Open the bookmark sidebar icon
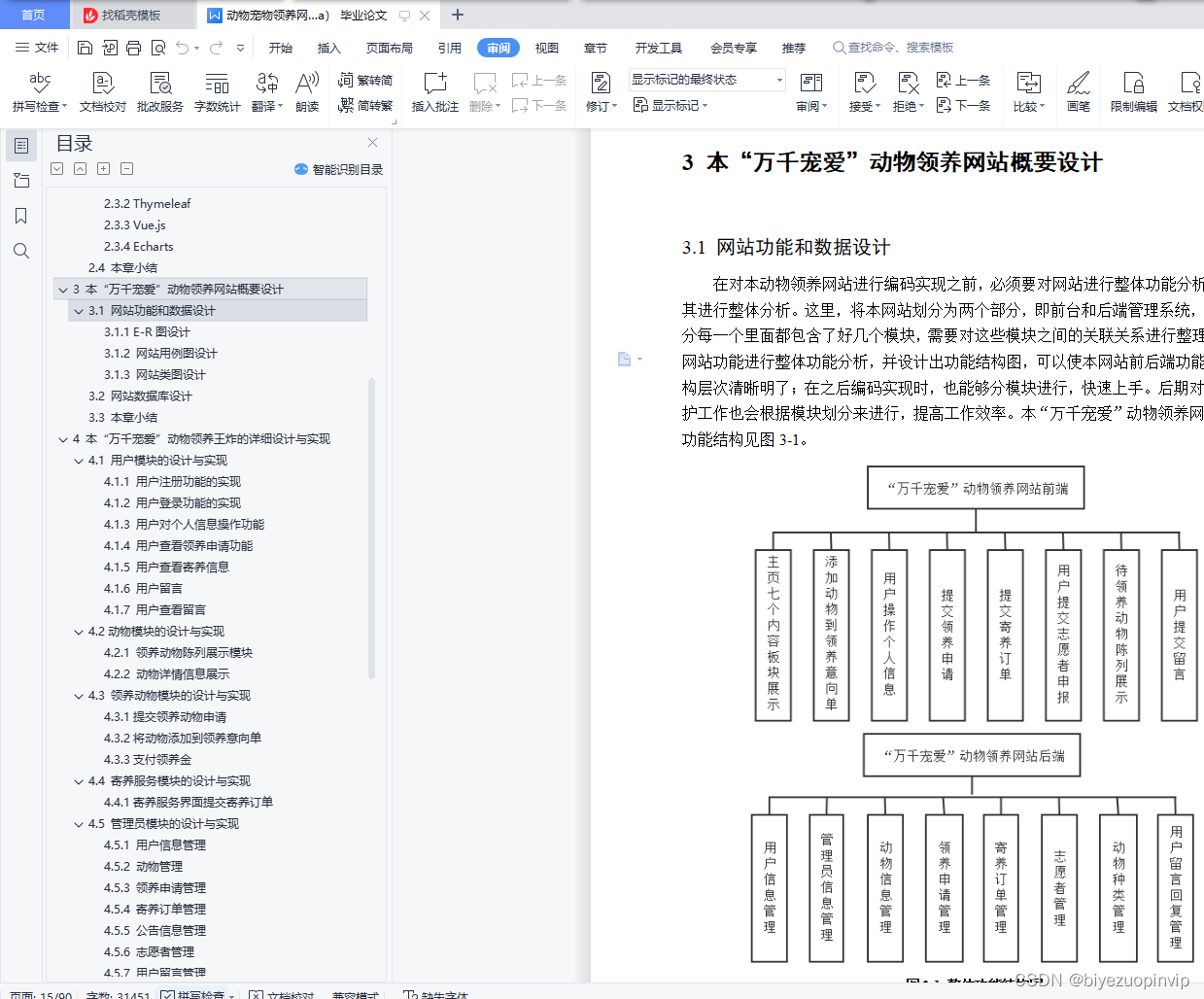 click(x=21, y=216)
